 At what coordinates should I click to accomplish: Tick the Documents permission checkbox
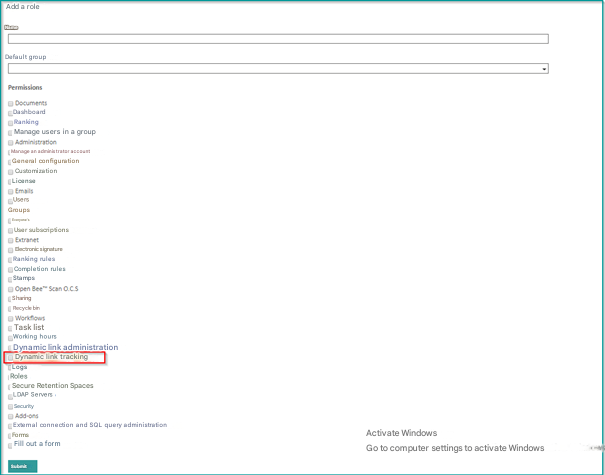10,104
